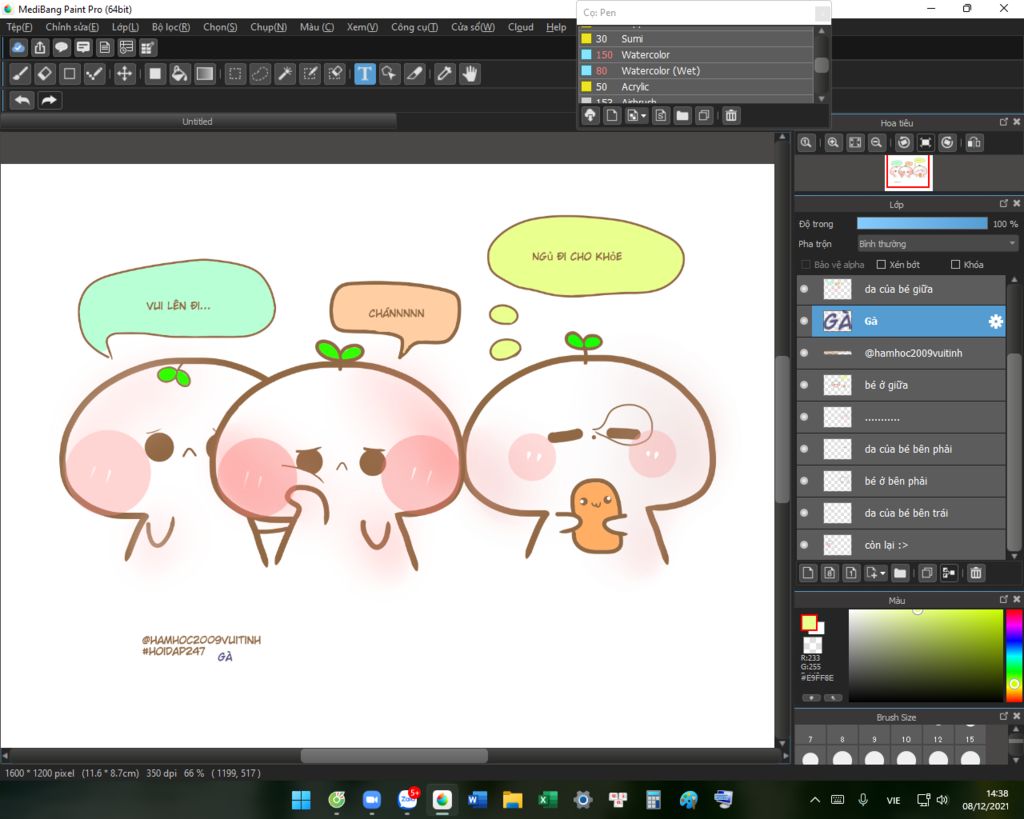This screenshot has height=819, width=1024.
Task: Zoom out using the Hoa tiêu navigator
Action: [876, 142]
